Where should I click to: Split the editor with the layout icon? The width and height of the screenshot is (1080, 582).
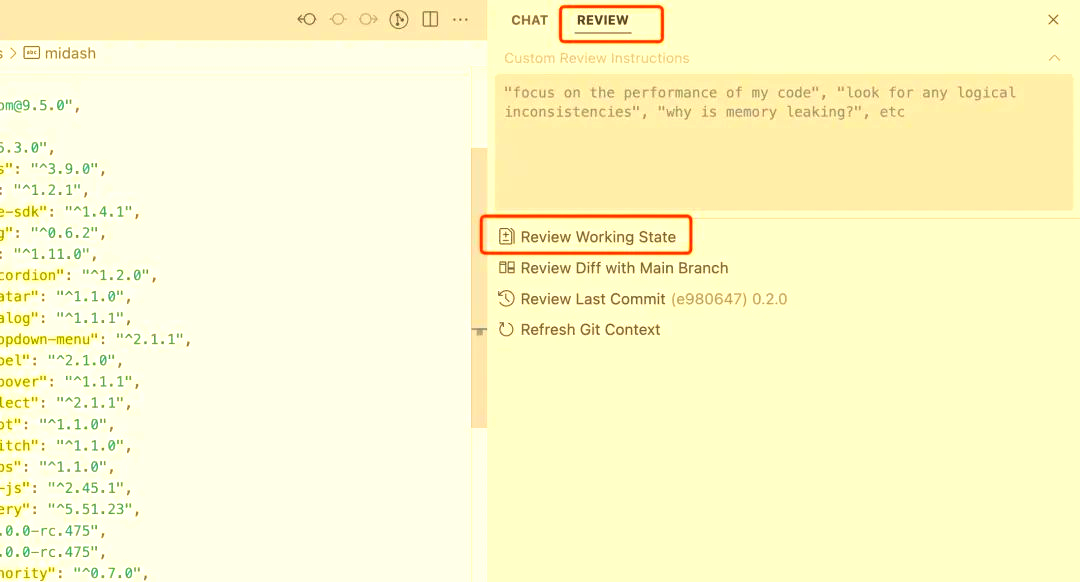430,19
